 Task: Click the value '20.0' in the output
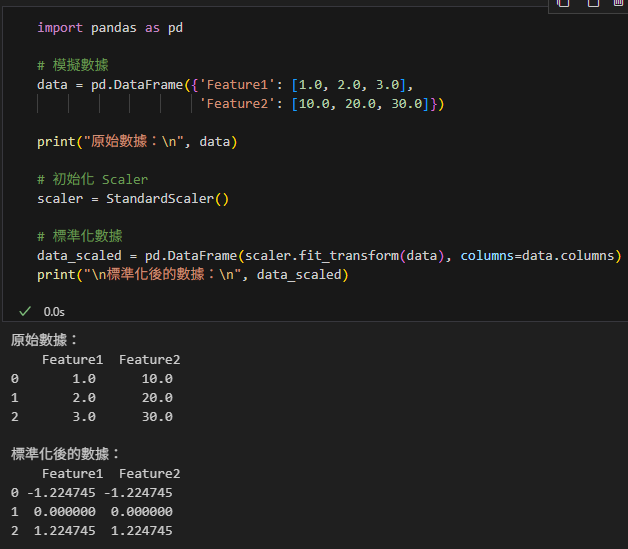point(157,398)
